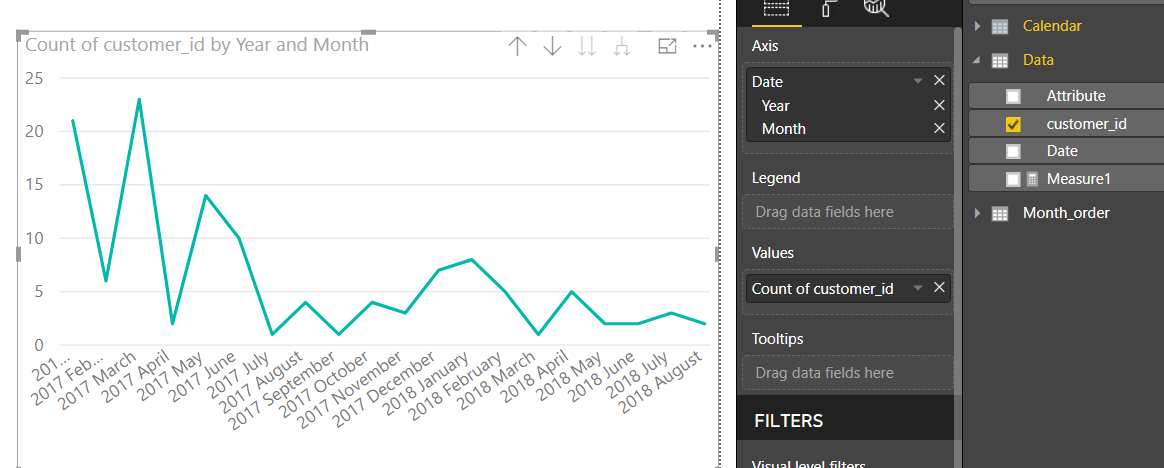
Task: Enable Drill Down mode arrow icon
Action: point(552,47)
